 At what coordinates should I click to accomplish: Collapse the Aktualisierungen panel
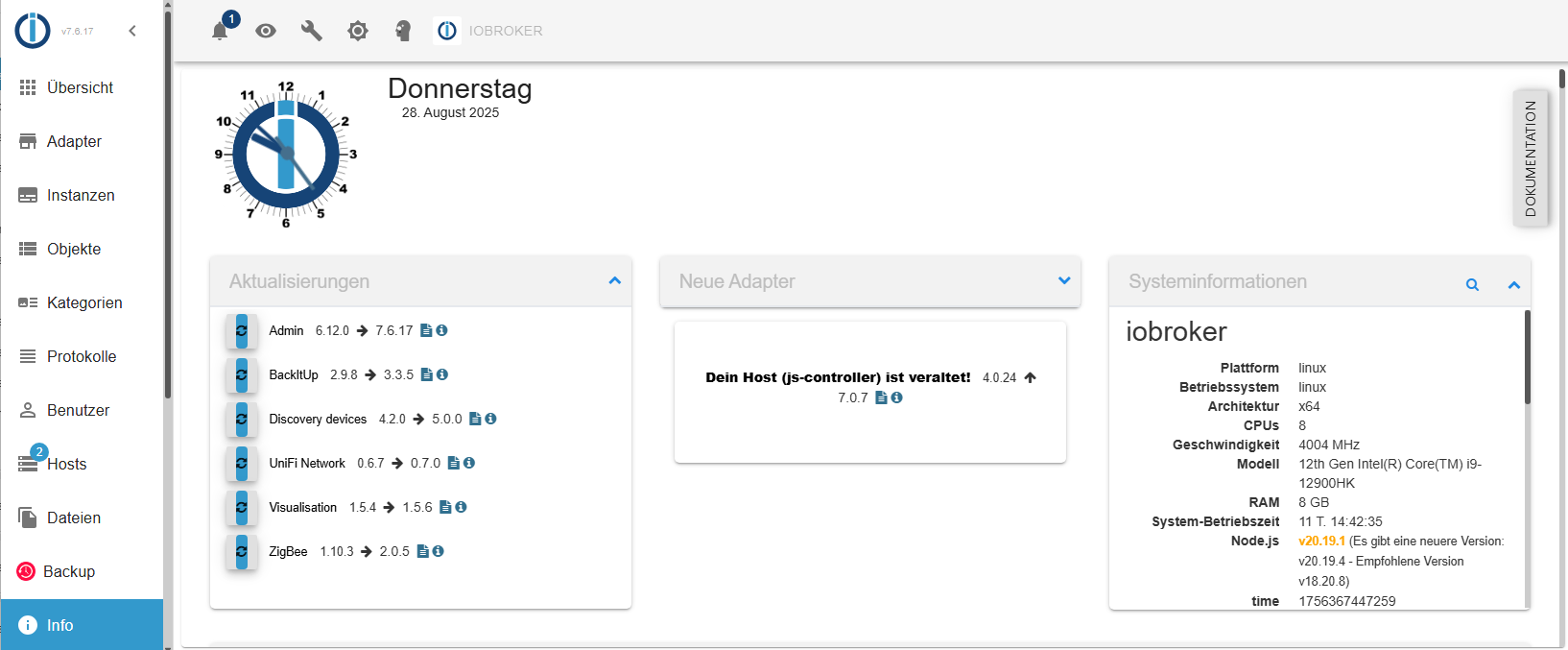[x=615, y=280]
